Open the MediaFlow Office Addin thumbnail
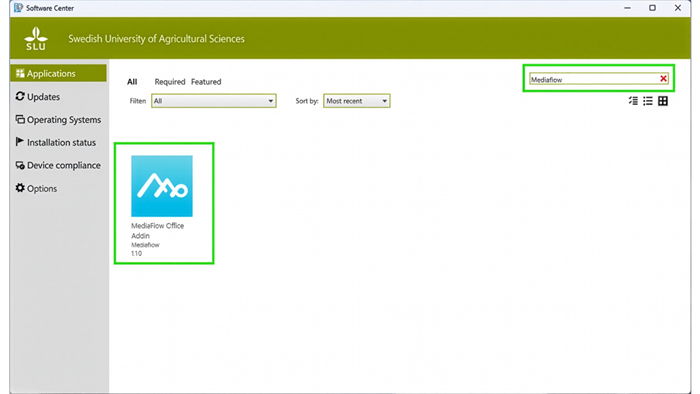This screenshot has height=394, width=700. pos(162,186)
